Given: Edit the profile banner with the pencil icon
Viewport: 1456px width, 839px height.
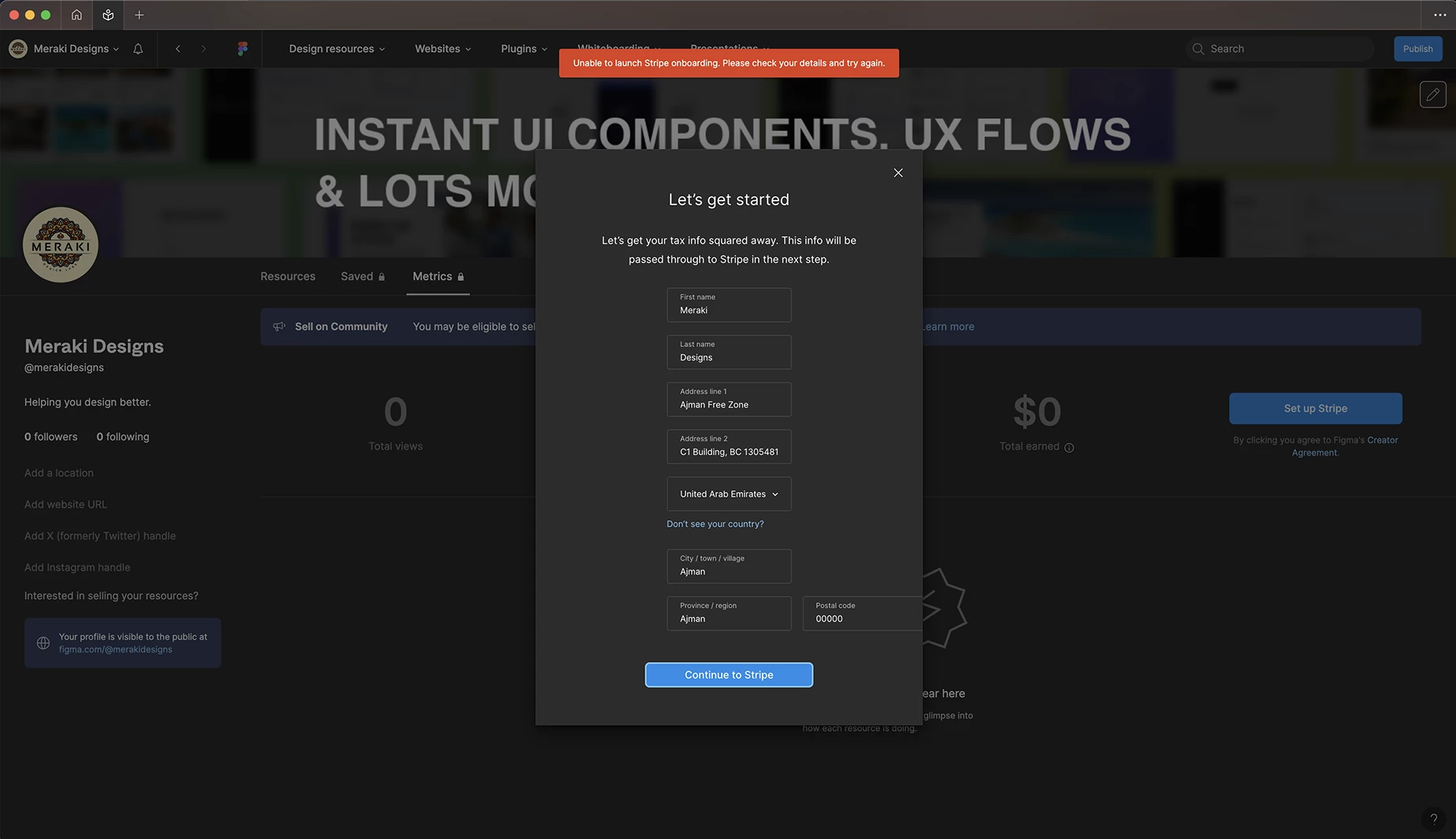Looking at the screenshot, I should [x=1432, y=94].
